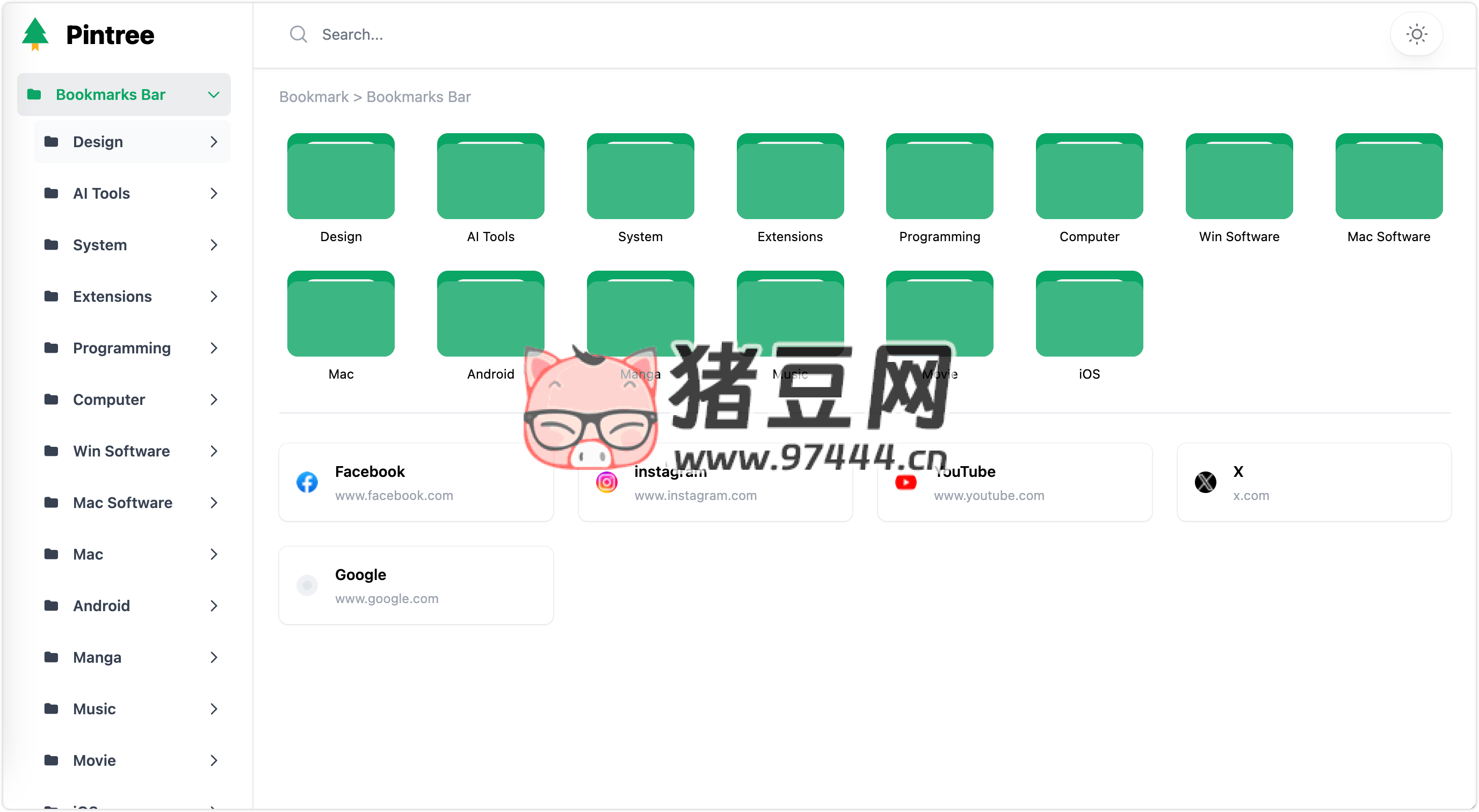Open the Win Software folder in grid

(x=1238, y=177)
